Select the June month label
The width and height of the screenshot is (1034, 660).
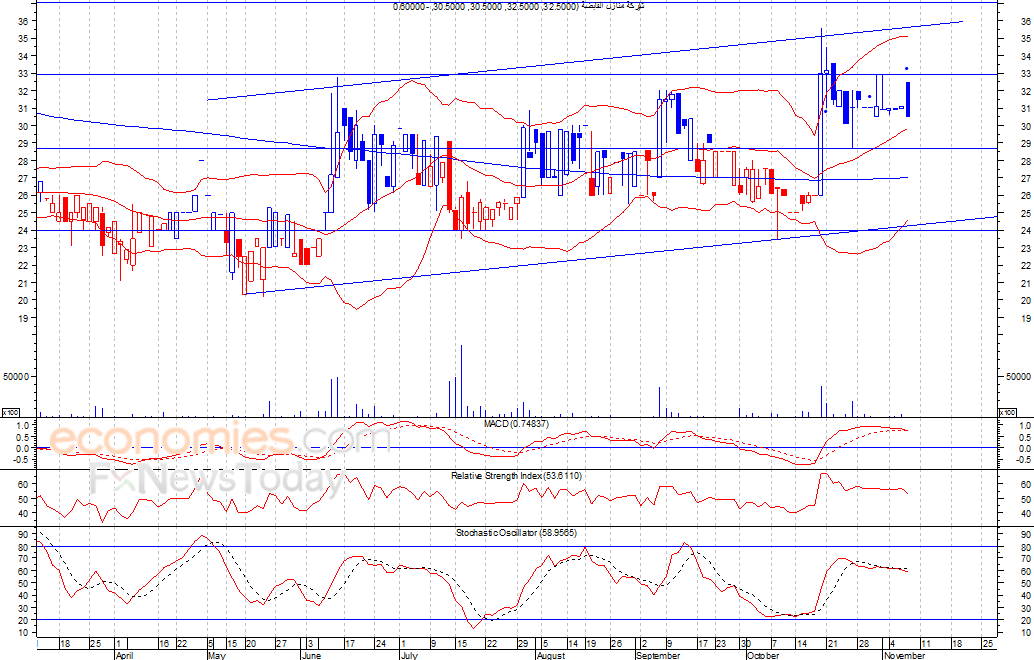(x=311, y=655)
